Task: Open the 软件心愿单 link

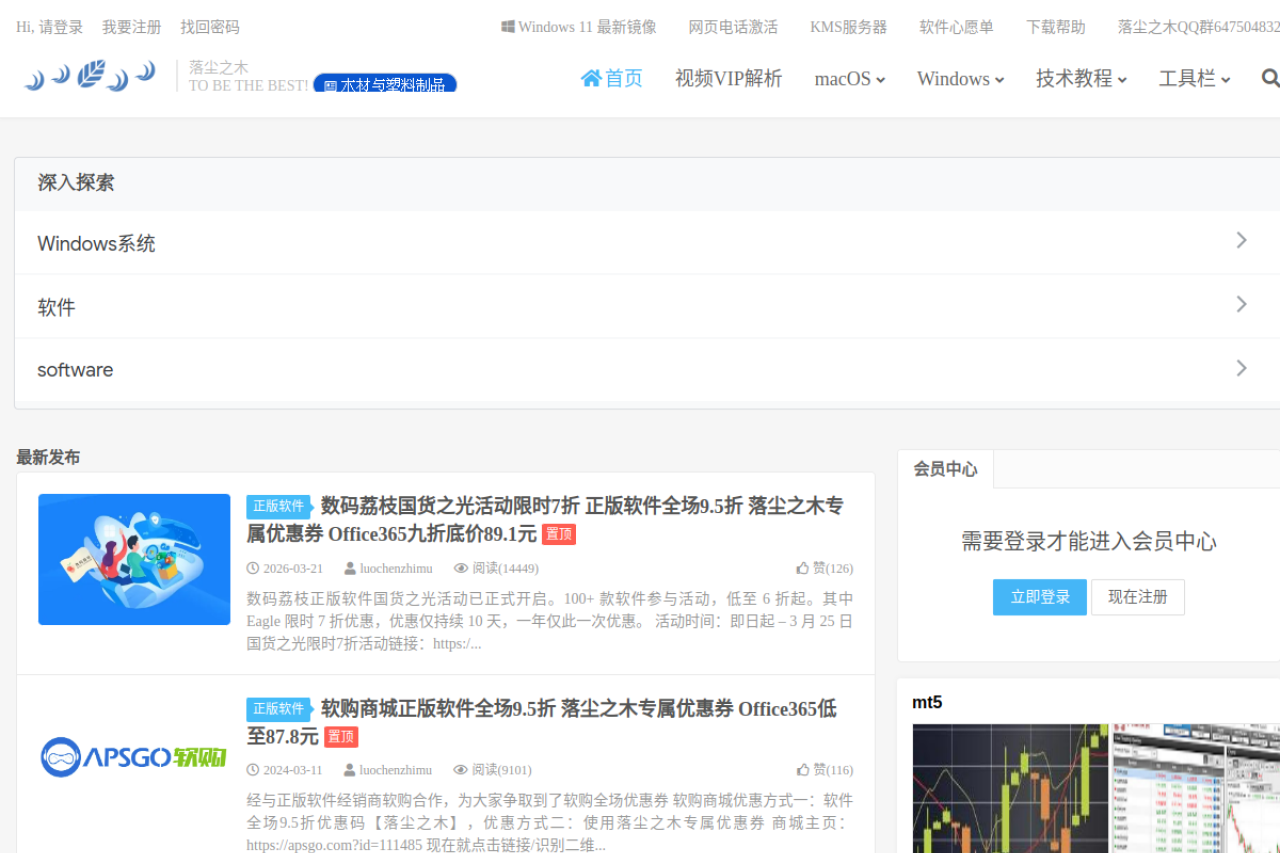Action: pyautogui.click(x=957, y=27)
